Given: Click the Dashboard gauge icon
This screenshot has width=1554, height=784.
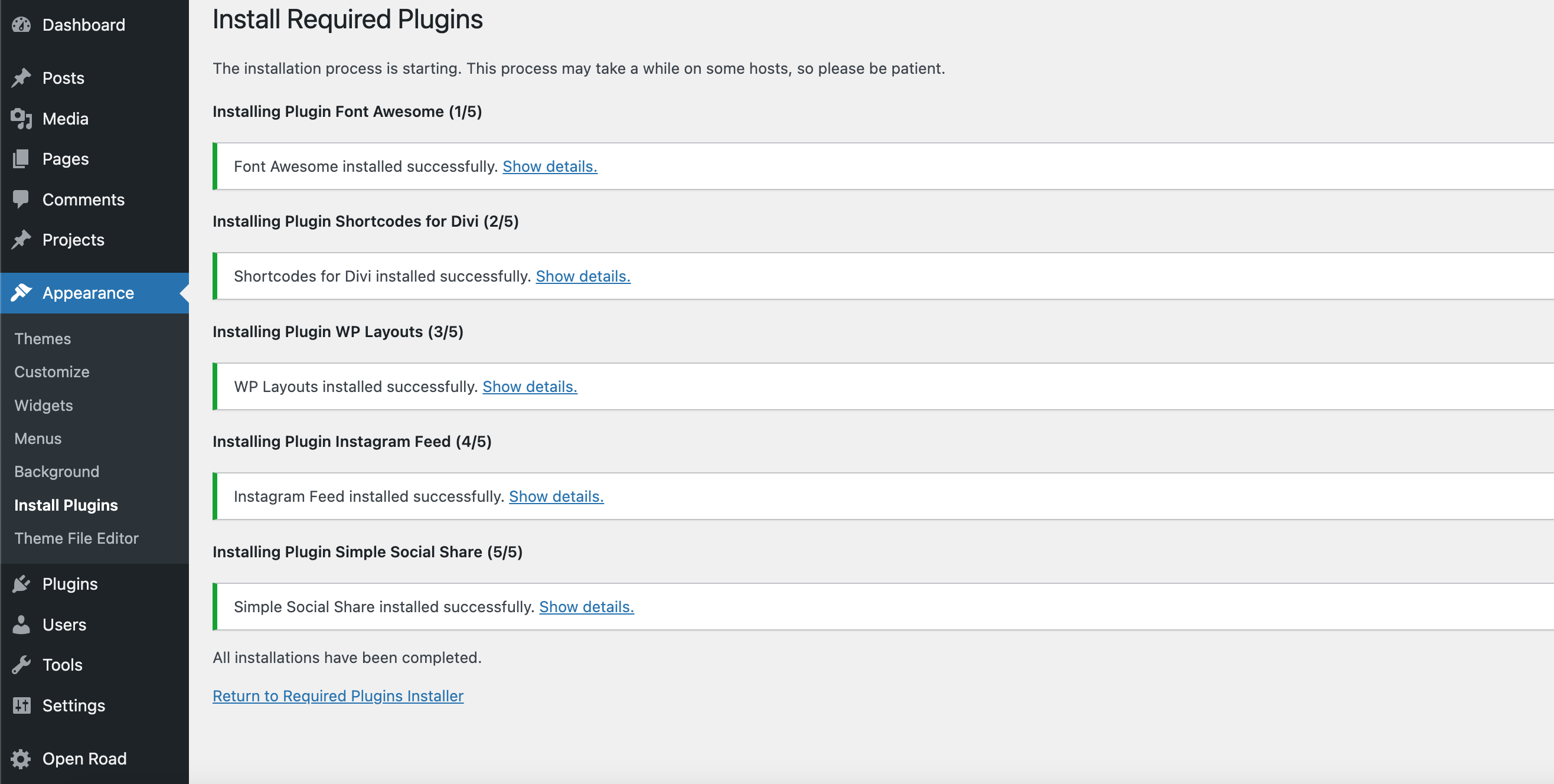Looking at the screenshot, I should pyautogui.click(x=21, y=25).
